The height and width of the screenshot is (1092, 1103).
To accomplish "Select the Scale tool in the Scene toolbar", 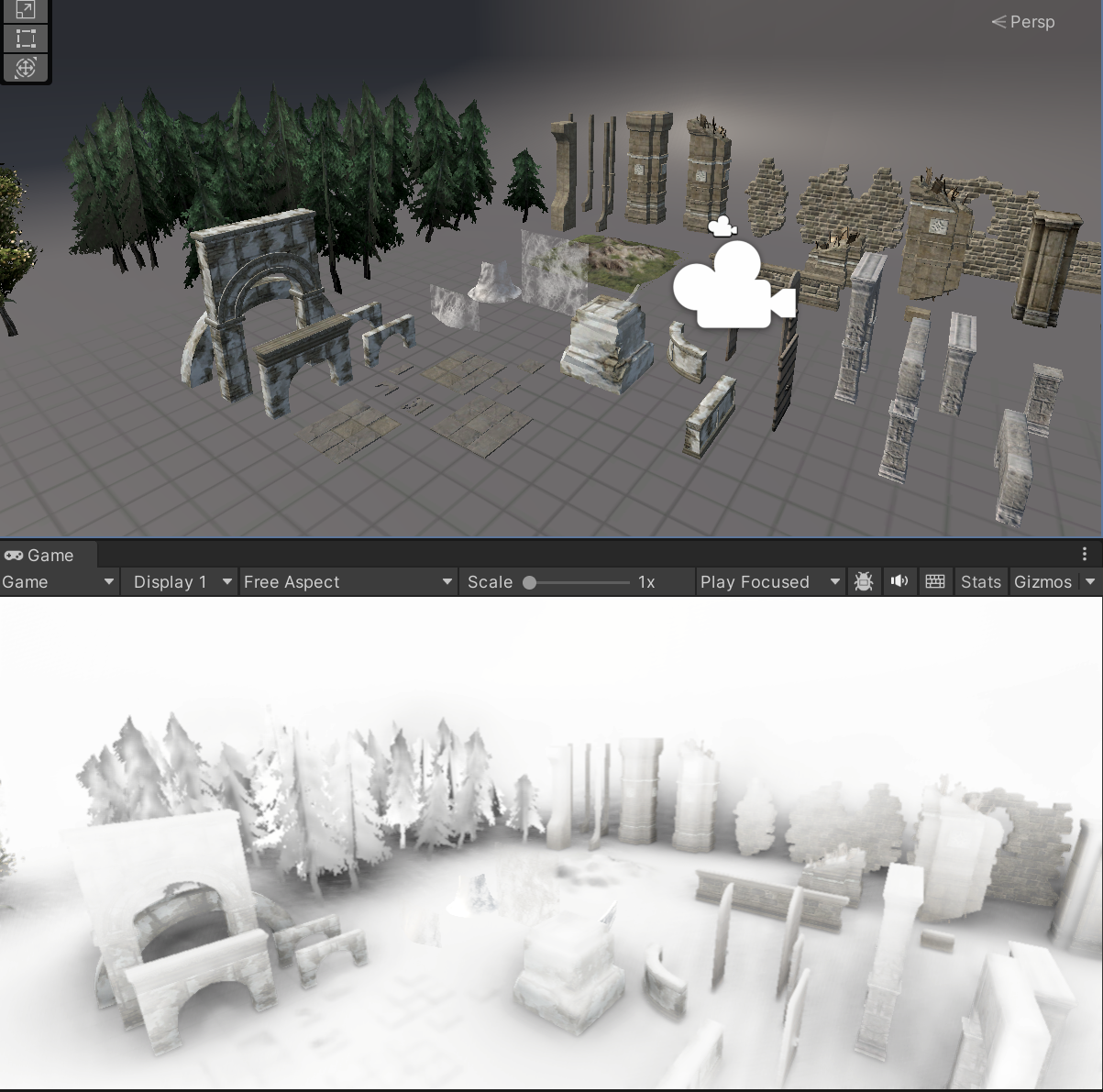I will pyautogui.click(x=26, y=10).
